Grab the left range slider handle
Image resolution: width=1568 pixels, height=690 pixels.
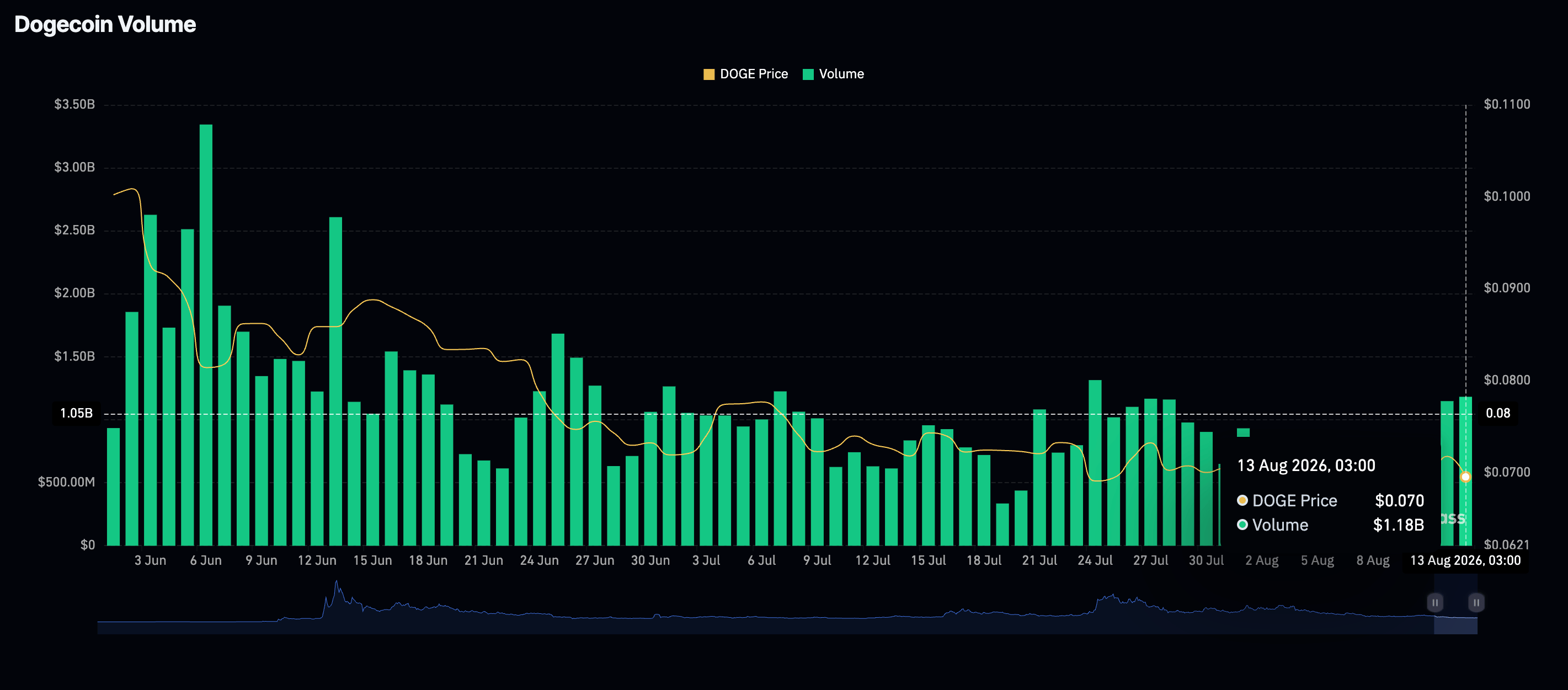[1434, 602]
